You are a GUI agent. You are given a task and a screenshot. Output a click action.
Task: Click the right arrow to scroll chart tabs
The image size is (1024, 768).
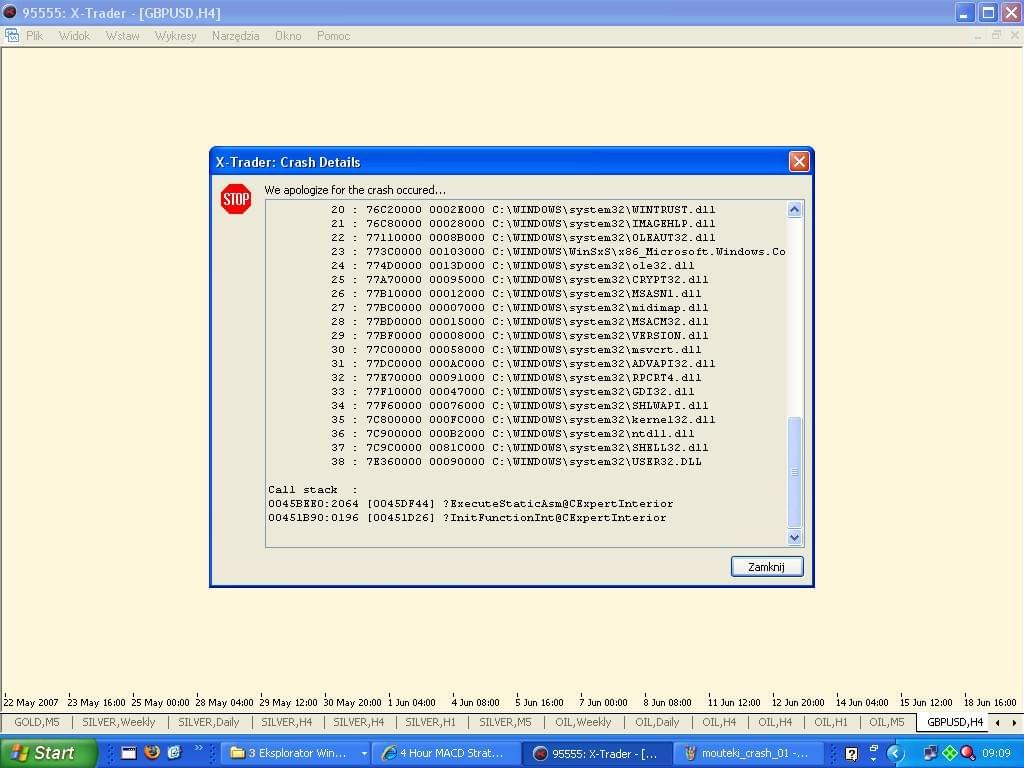tap(1014, 722)
